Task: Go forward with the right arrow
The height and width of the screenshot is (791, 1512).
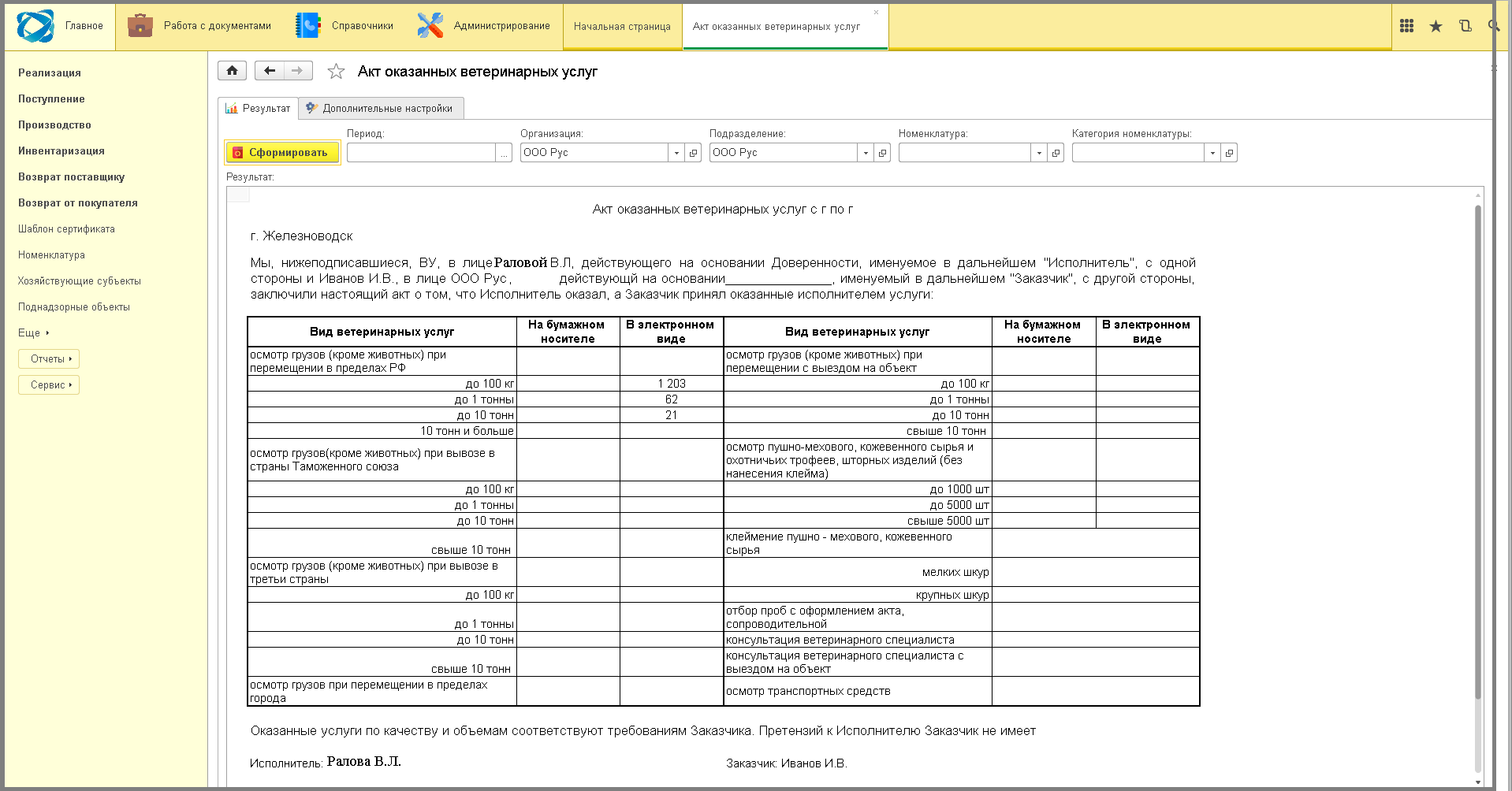Action: 298,71
